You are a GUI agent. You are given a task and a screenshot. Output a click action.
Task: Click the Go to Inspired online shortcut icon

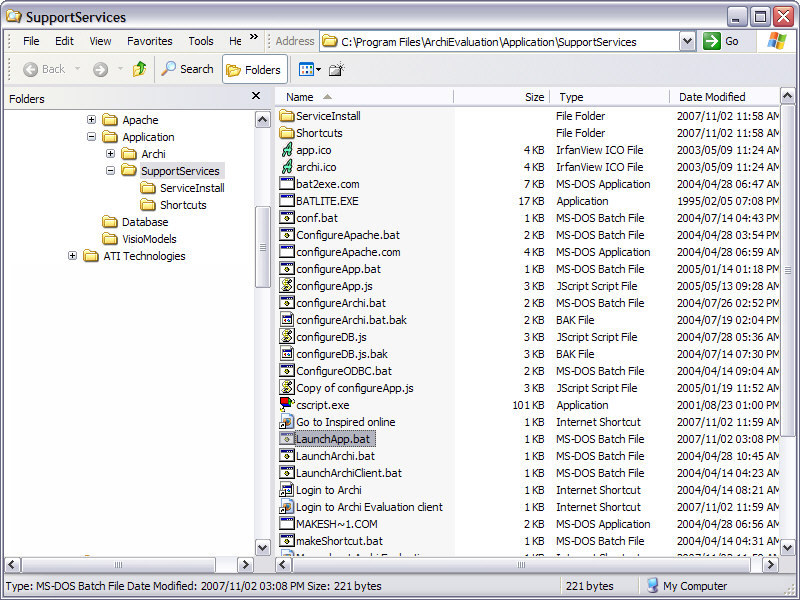[287, 422]
